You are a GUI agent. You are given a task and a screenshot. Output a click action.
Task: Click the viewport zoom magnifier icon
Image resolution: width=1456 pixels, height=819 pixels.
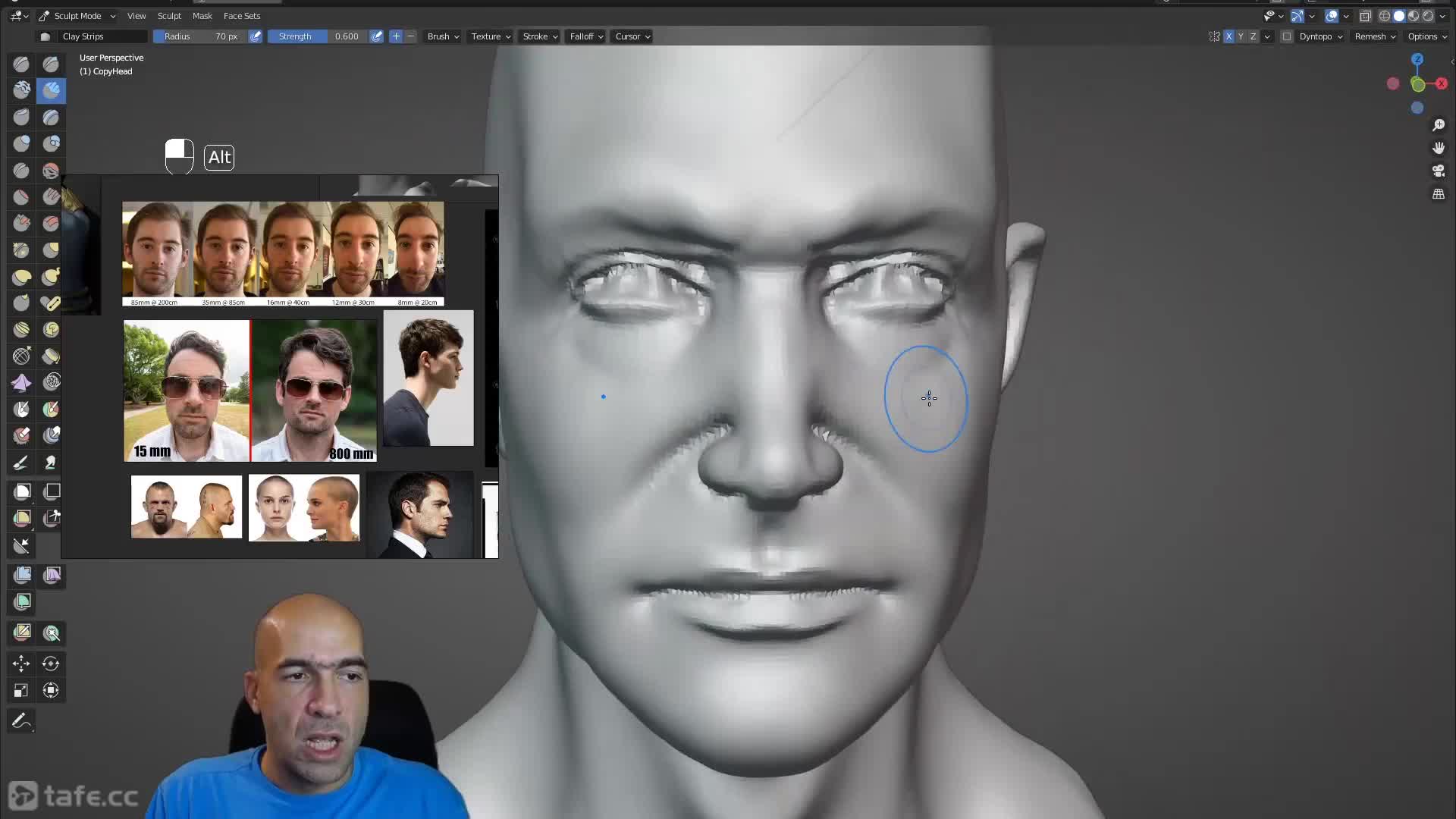pos(1438,125)
